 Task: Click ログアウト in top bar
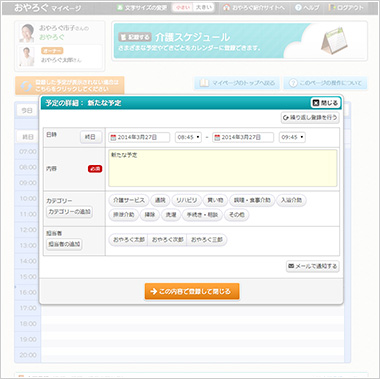(x=346, y=8)
